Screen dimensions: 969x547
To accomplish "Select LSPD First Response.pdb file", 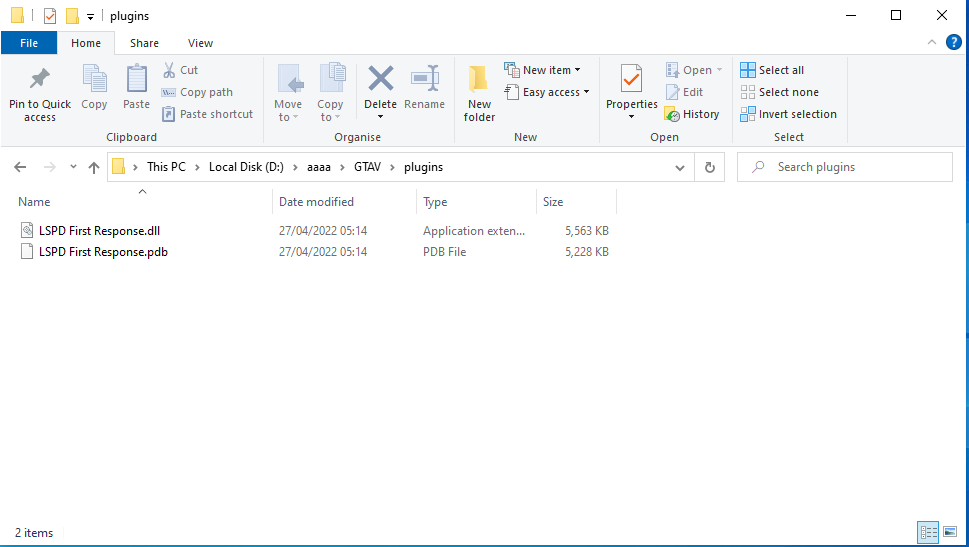I will coord(103,252).
